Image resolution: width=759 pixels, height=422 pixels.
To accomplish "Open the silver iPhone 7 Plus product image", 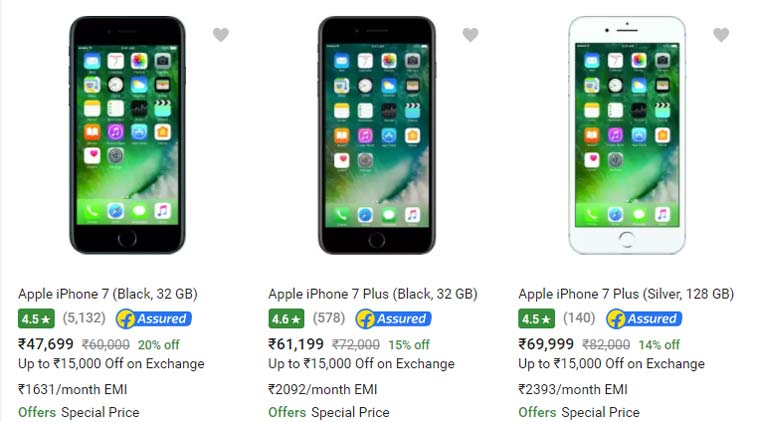I will coord(627,135).
